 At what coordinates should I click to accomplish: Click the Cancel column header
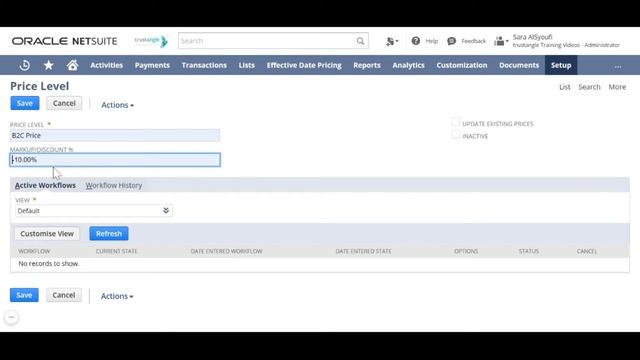(x=587, y=251)
